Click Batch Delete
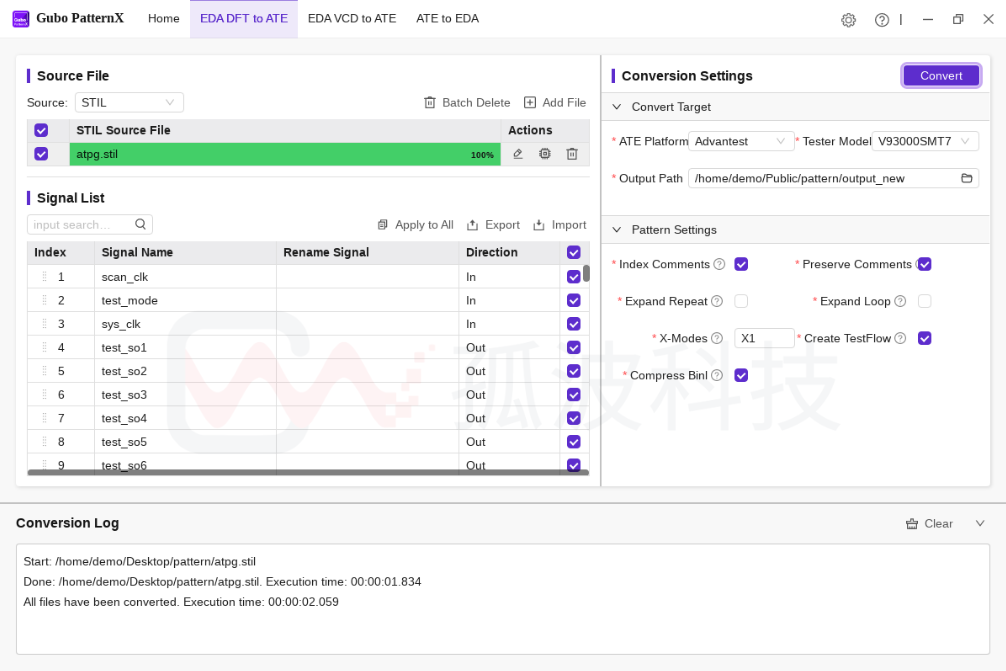This screenshot has height=671, width=1006. (x=467, y=103)
